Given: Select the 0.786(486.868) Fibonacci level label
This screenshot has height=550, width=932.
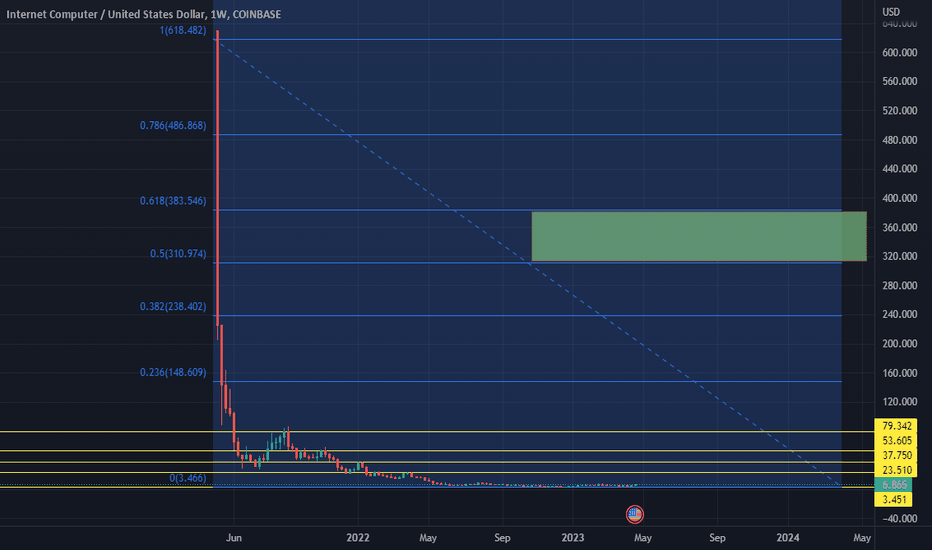Looking at the screenshot, I should 173,125.
